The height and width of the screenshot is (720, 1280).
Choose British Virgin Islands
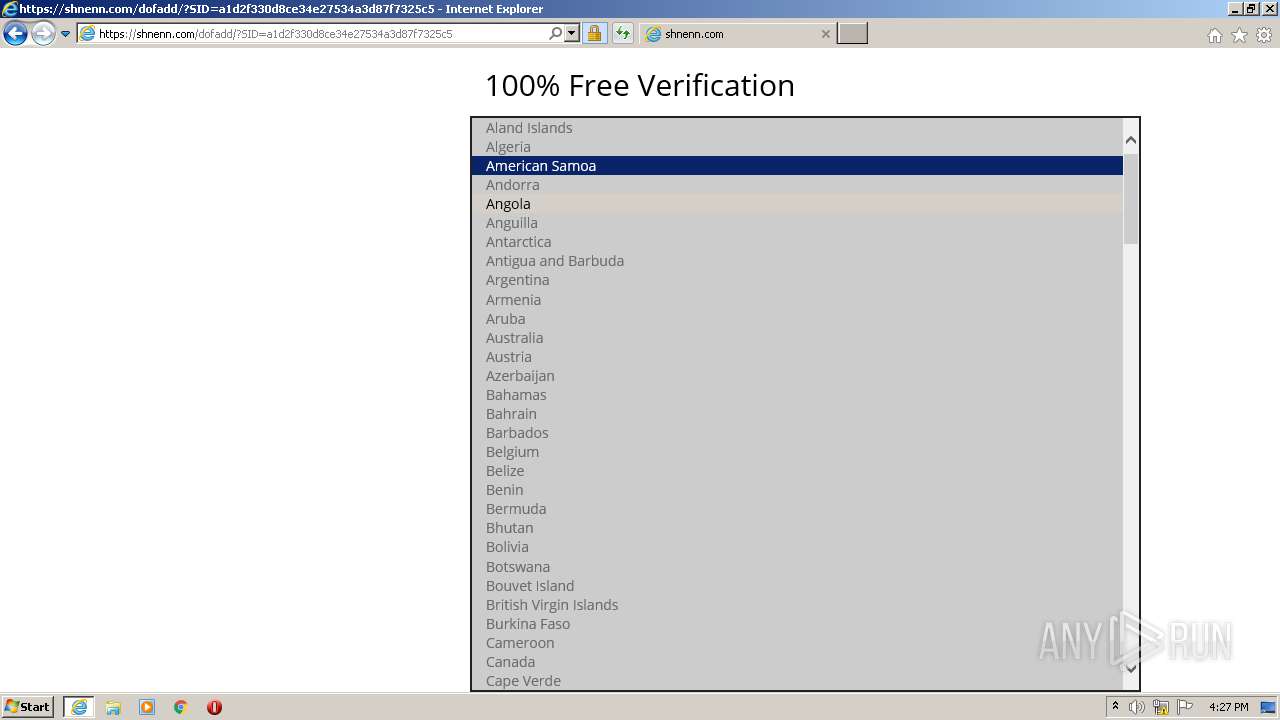click(x=797, y=605)
